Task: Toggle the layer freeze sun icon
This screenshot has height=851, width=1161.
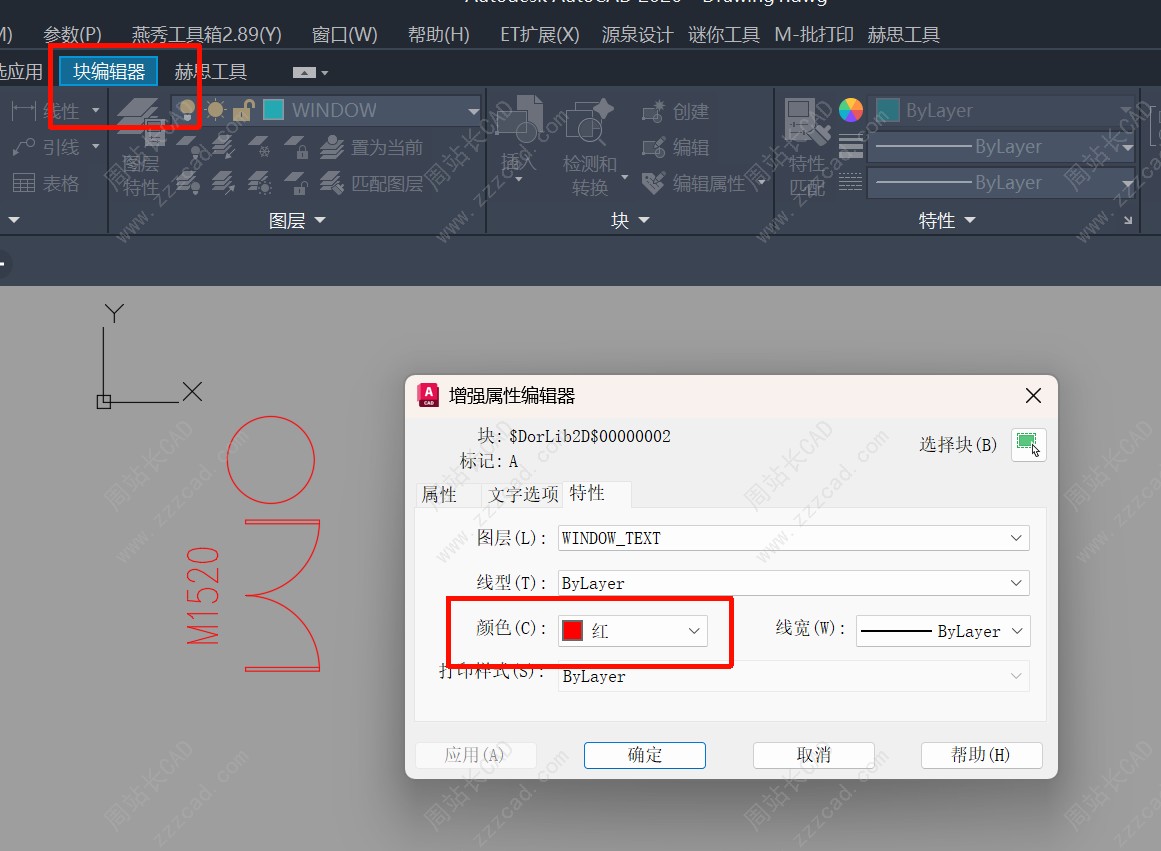Action: click(x=215, y=110)
